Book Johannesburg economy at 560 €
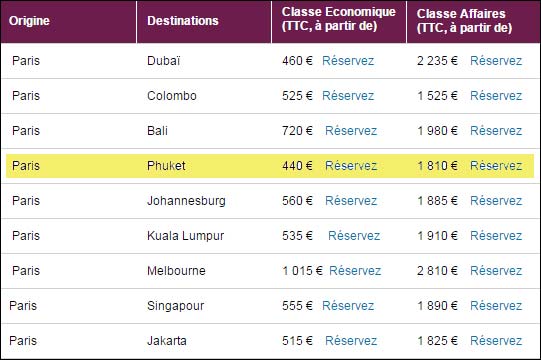Viewport: 541px width, 360px height. 351,201
